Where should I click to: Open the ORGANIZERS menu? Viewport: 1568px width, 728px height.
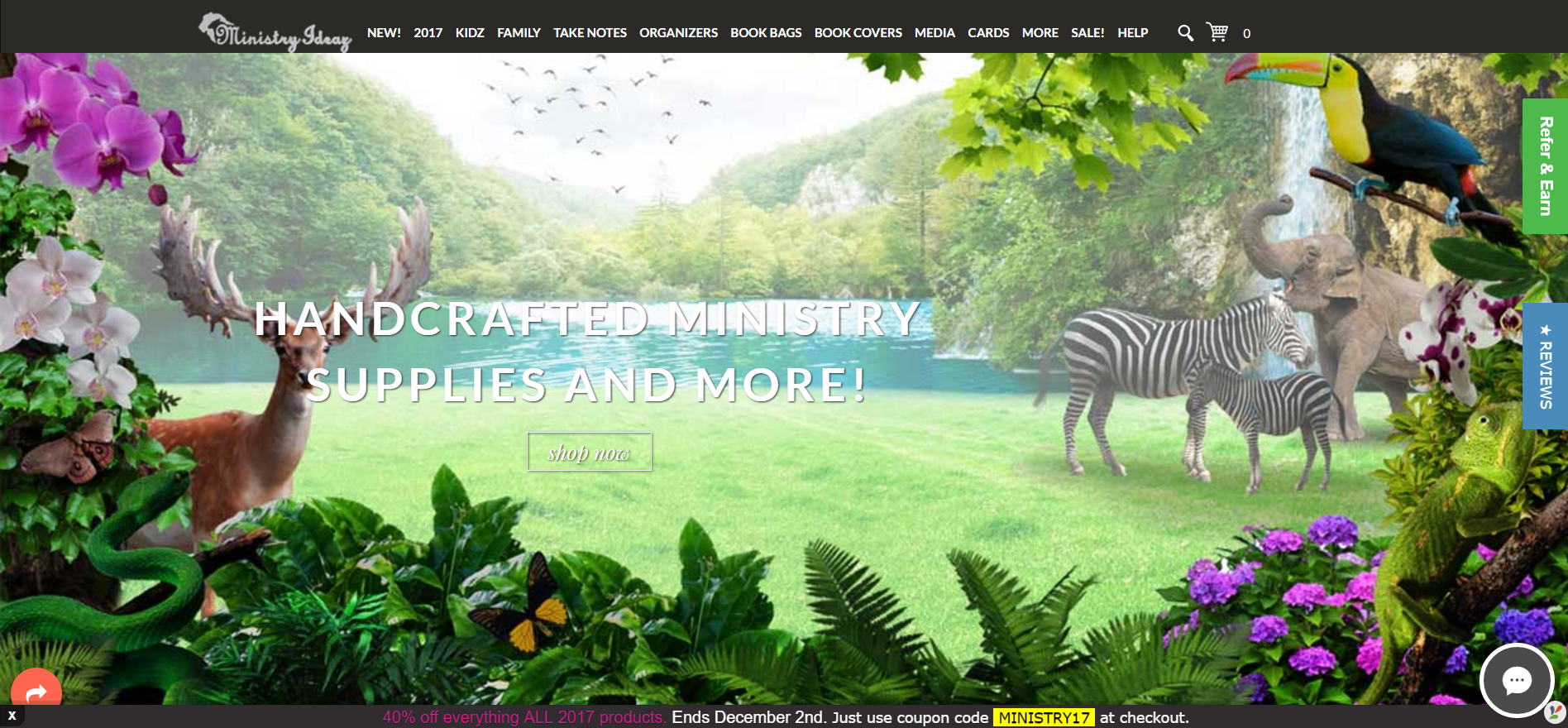[678, 33]
